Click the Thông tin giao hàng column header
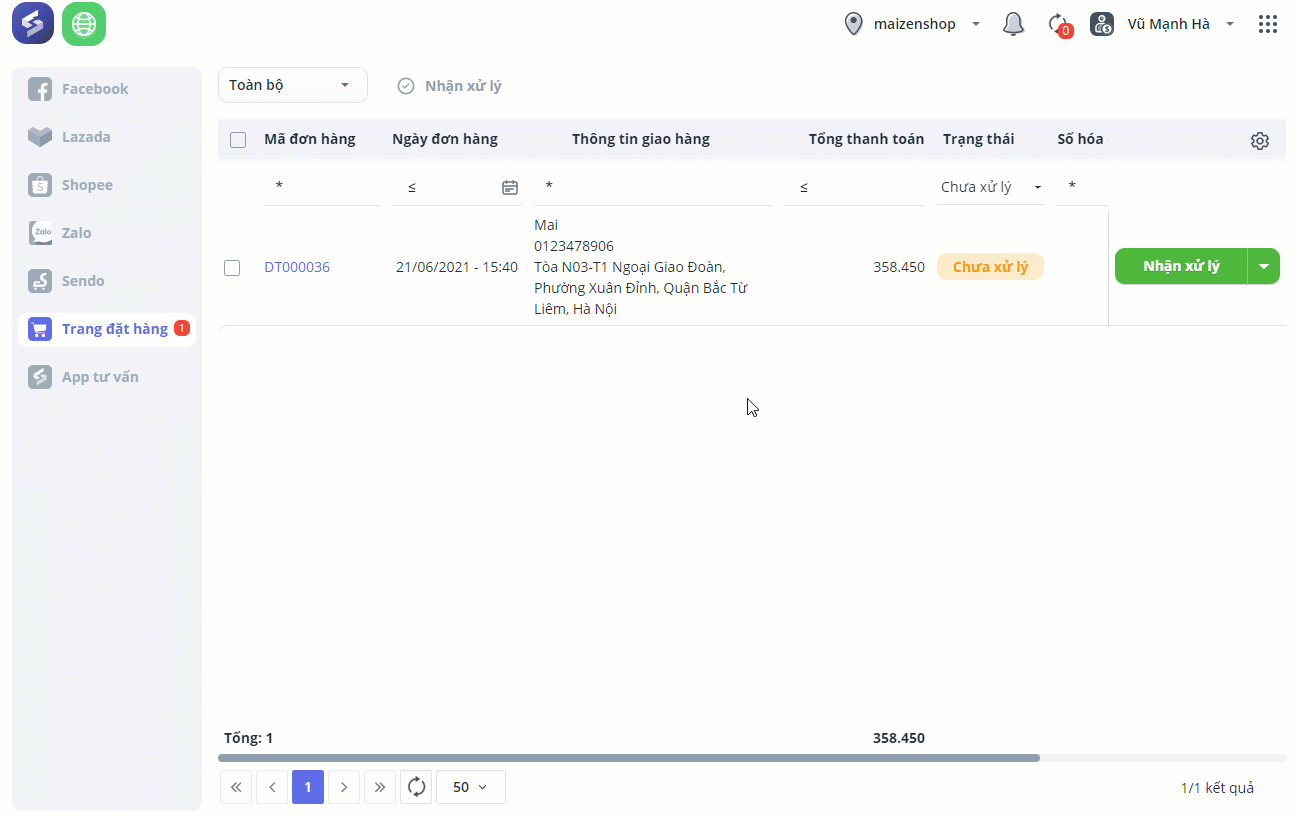The width and height of the screenshot is (1300, 816). point(641,139)
